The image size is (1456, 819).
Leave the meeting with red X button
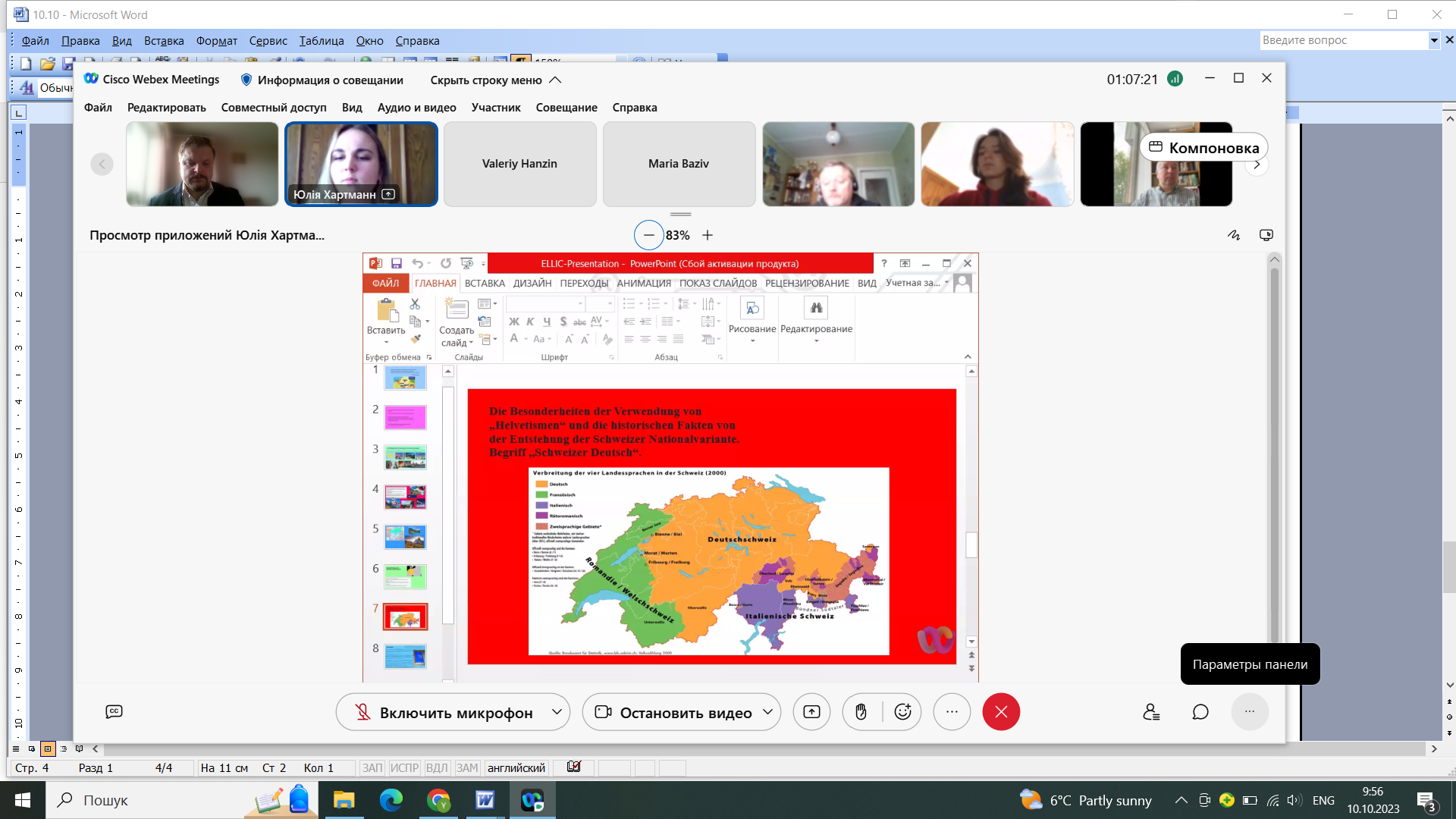(x=1001, y=712)
